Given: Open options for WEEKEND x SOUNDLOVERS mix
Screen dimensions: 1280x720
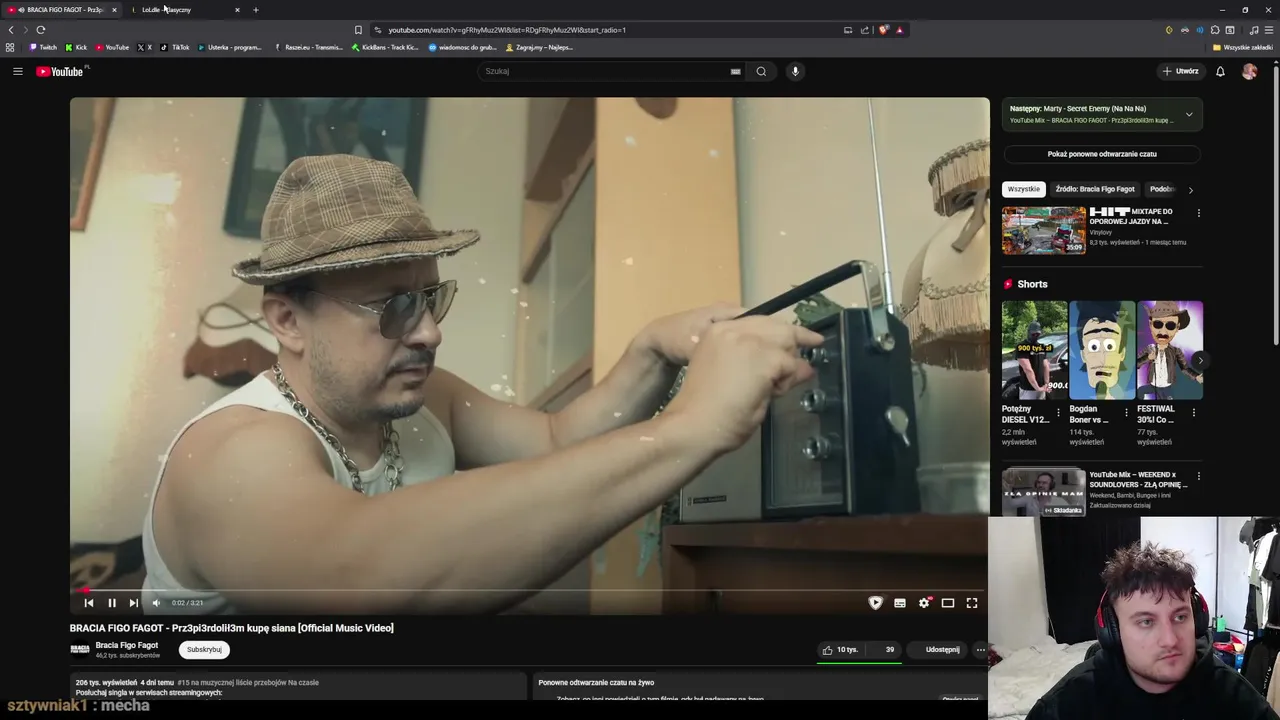Looking at the screenshot, I should (1198, 476).
